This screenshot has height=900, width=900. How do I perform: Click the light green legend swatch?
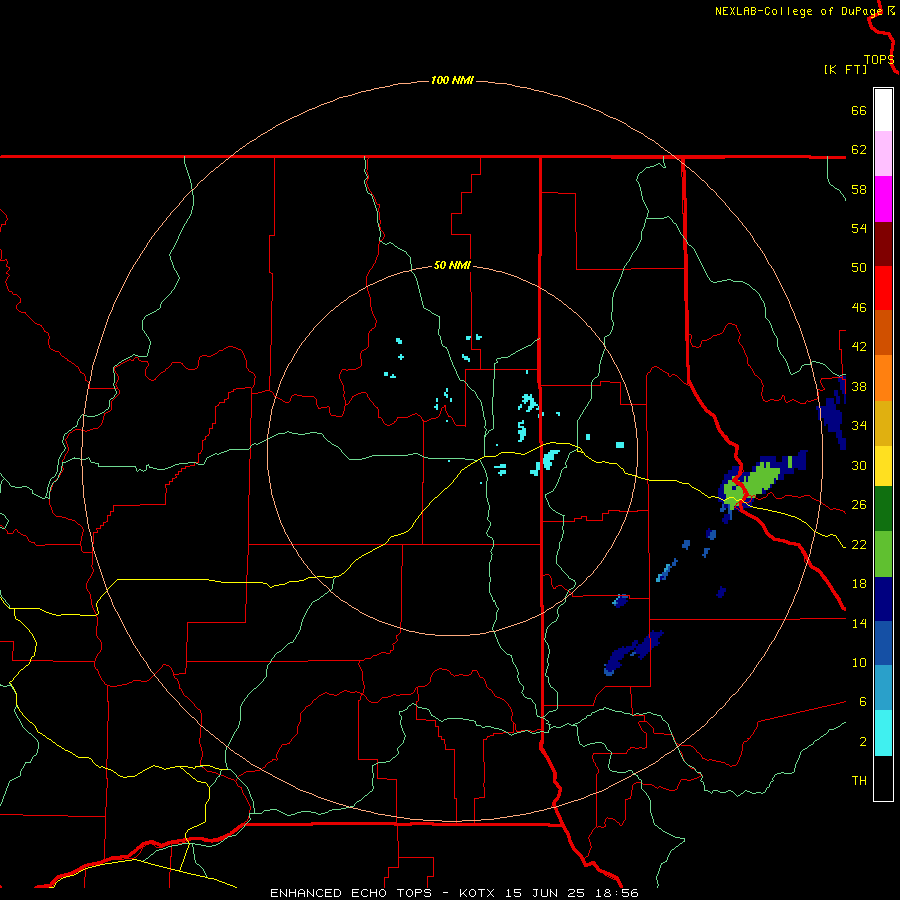[883, 554]
